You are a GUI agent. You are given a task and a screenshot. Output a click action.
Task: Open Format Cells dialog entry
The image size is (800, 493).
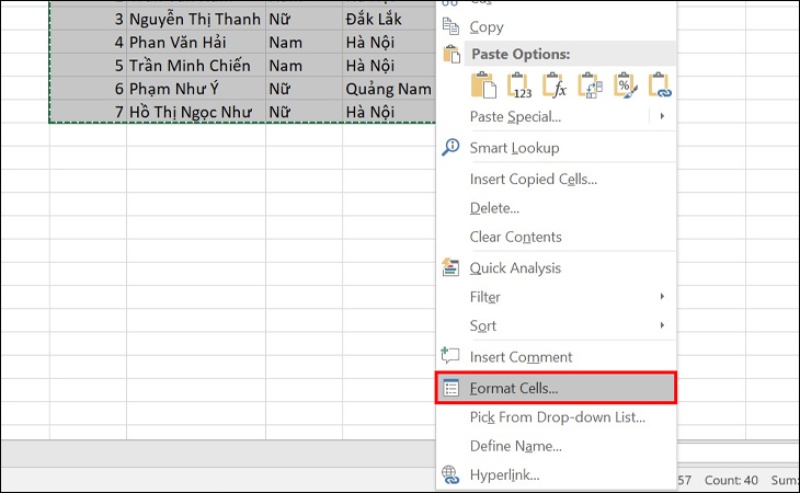[x=556, y=388]
